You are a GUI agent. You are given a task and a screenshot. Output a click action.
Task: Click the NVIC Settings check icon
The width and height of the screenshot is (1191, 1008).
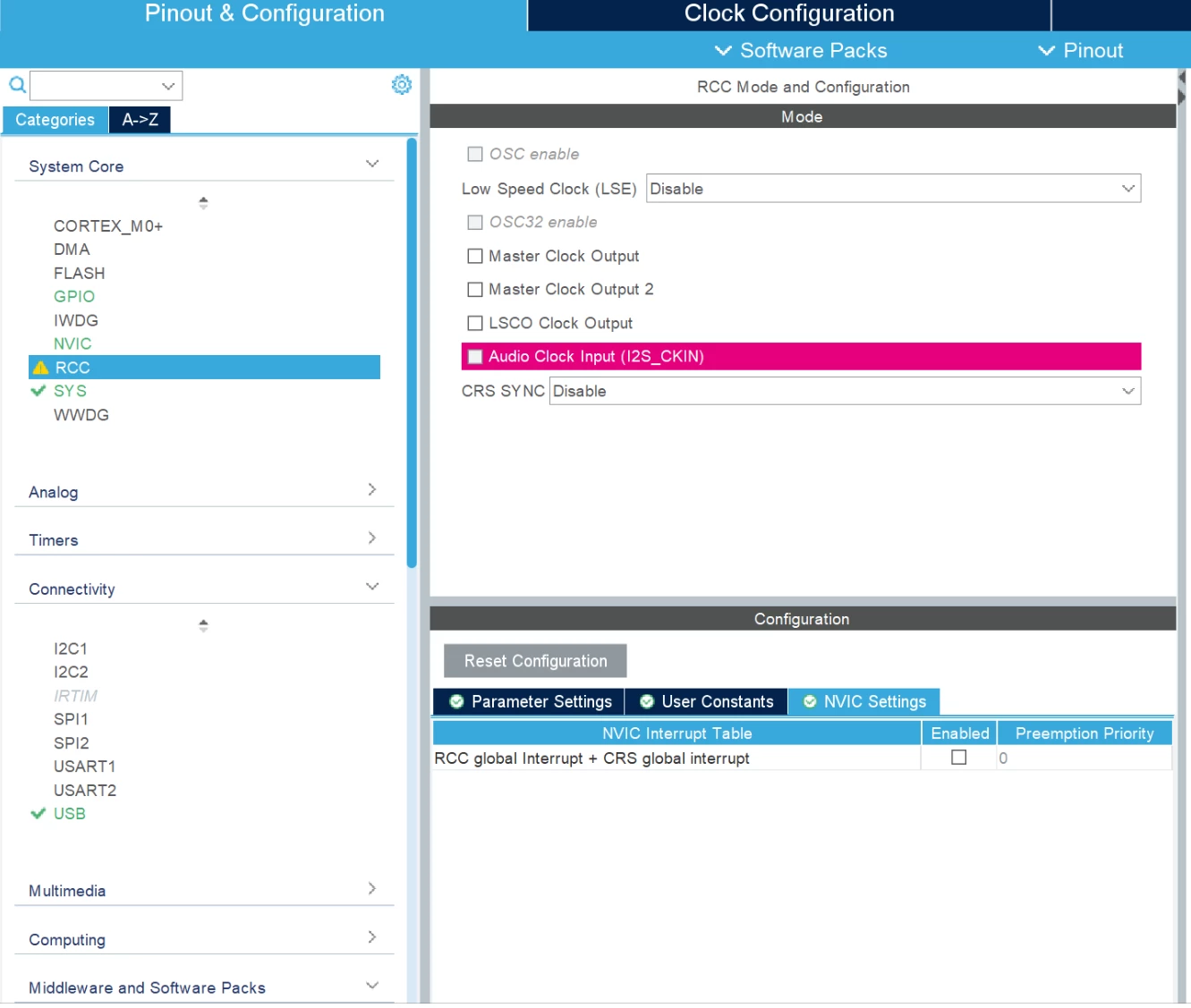[x=810, y=702]
